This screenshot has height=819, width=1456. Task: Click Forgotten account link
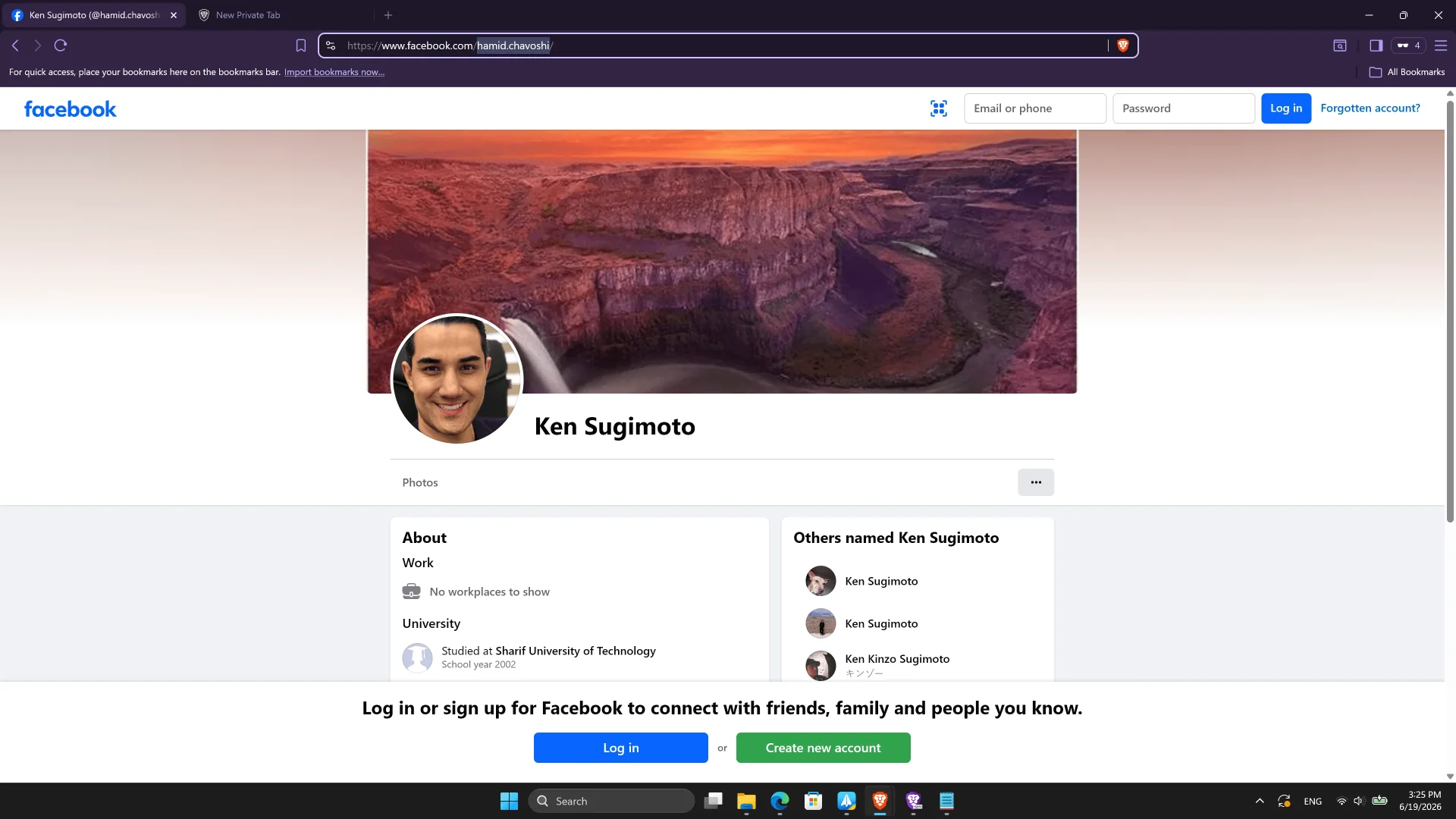(x=1370, y=108)
